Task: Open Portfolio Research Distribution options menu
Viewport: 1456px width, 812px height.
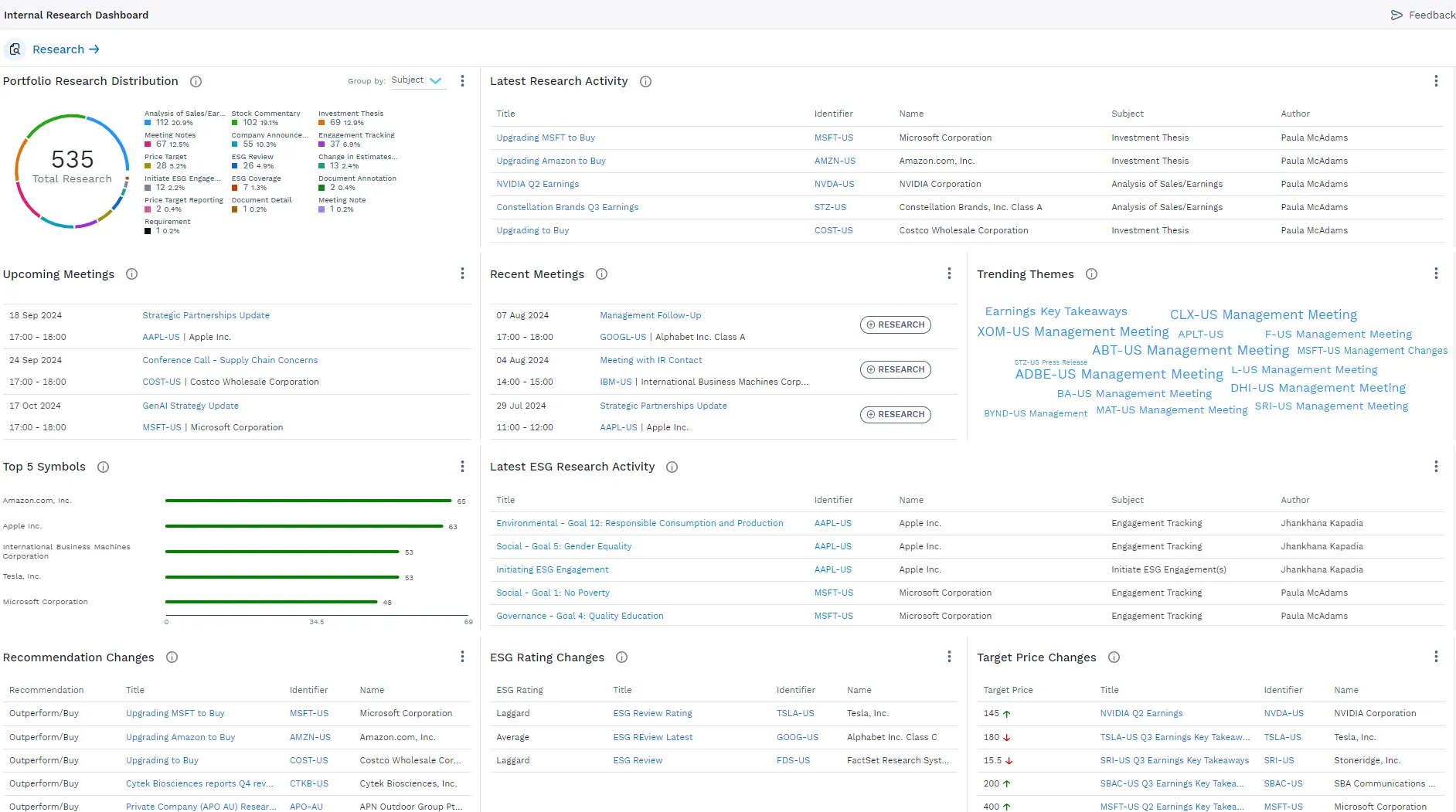Action: click(462, 81)
